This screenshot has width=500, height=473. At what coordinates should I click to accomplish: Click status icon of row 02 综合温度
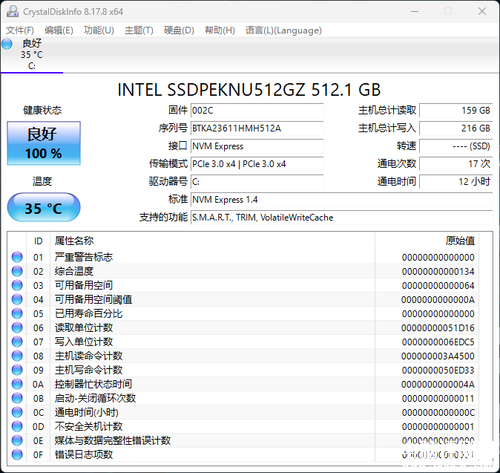17,271
